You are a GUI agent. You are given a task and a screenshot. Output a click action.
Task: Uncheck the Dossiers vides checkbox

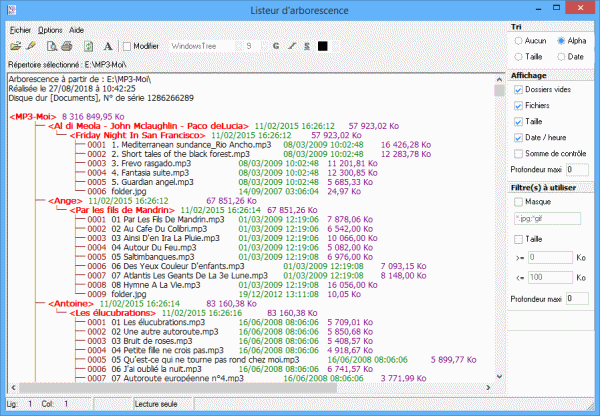517,89
